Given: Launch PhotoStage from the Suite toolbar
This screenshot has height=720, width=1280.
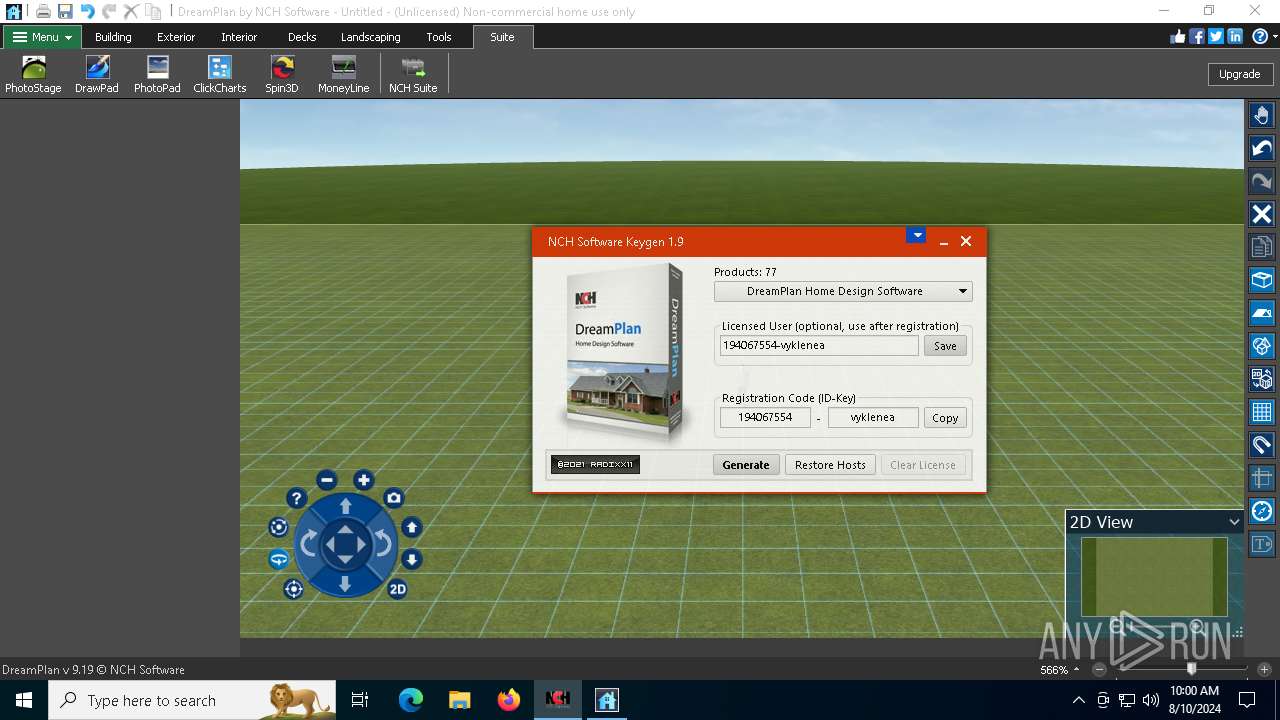Looking at the screenshot, I should (33, 75).
